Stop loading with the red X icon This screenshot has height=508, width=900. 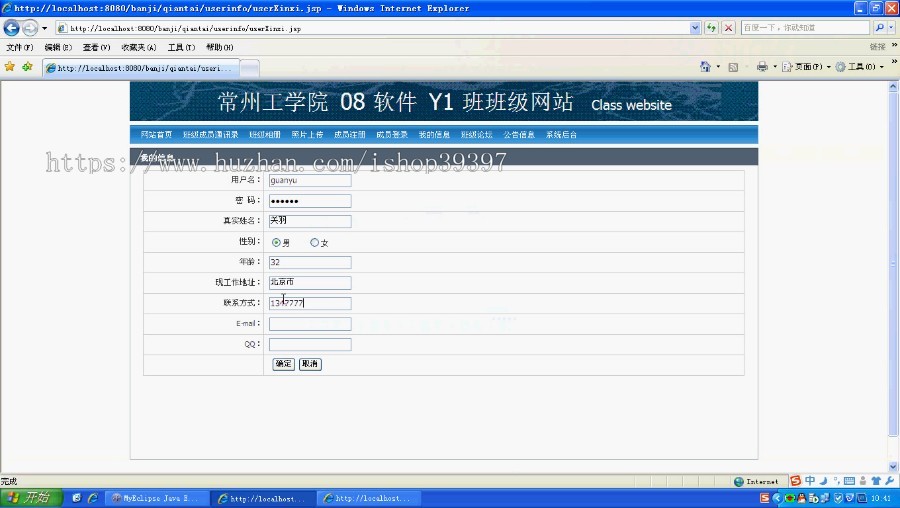click(728, 28)
